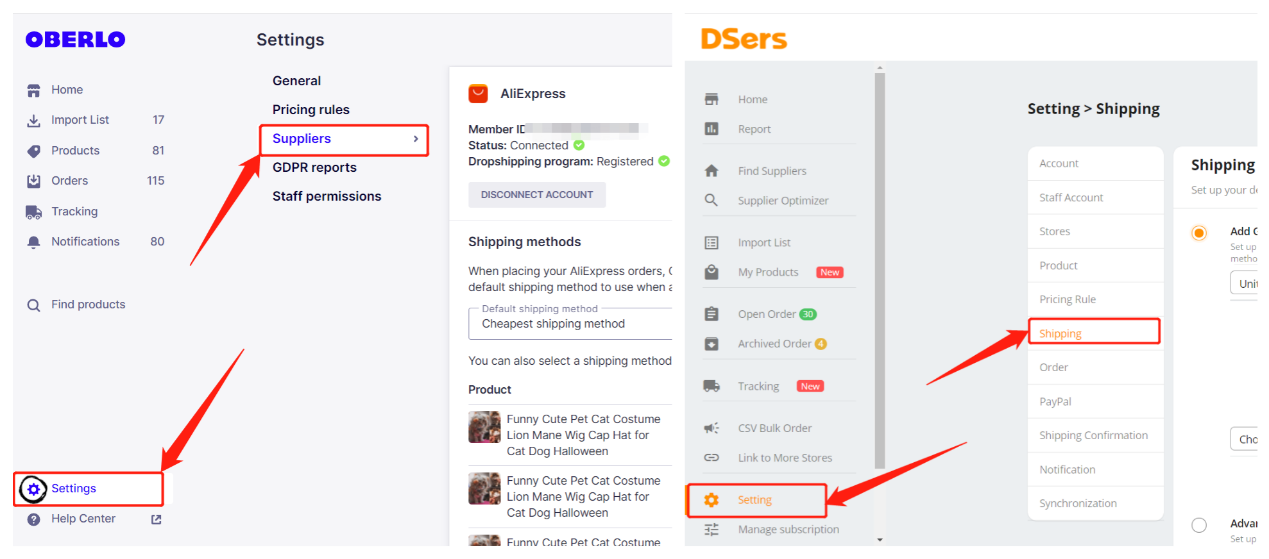Select the Order tab in DSers settings
The width and height of the screenshot is (1269, 559).
tap(1096, 368)
